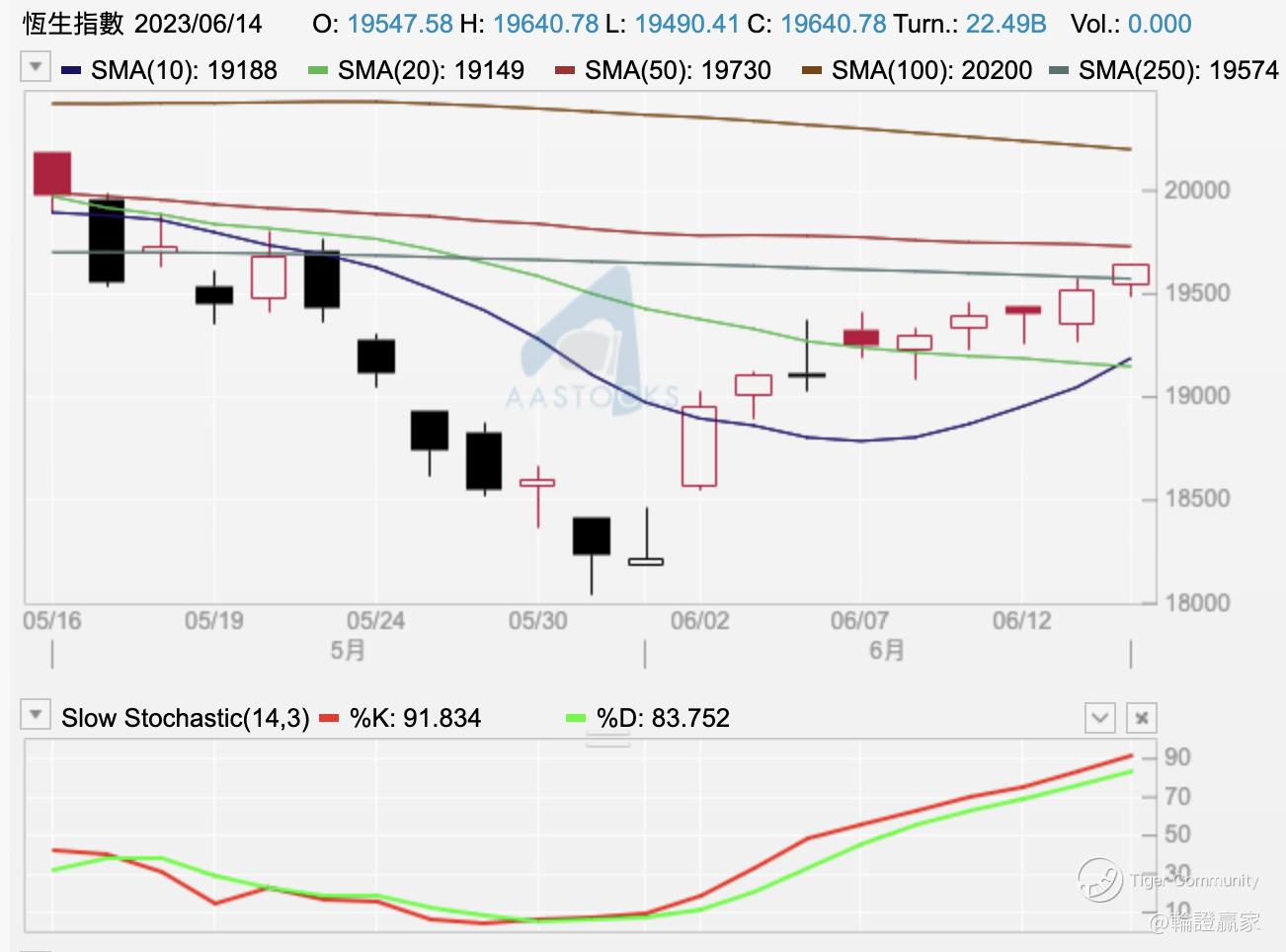The image size is (1286, 952).
Task: Click the 06/12 date axis label
Action: (1022, 621)
